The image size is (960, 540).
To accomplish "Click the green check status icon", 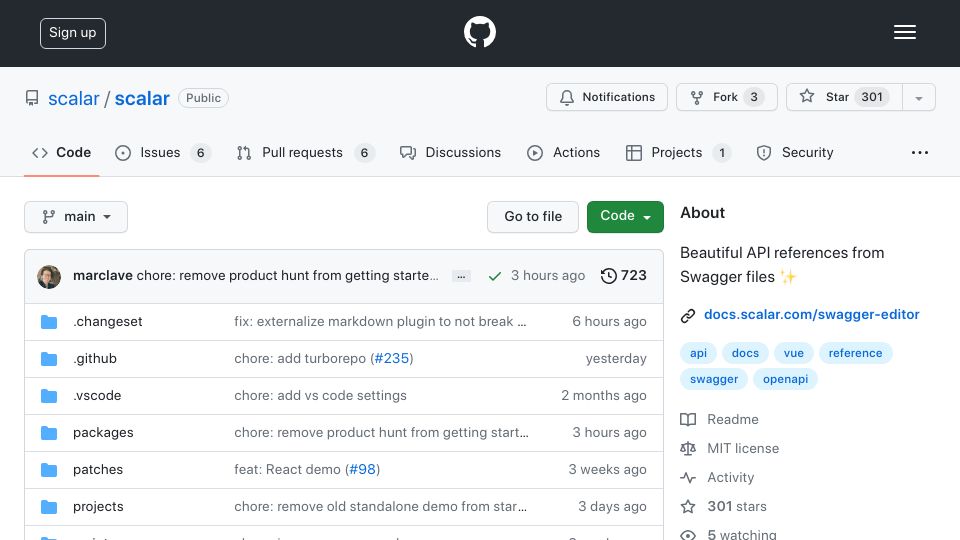I will tap(495, 276).
